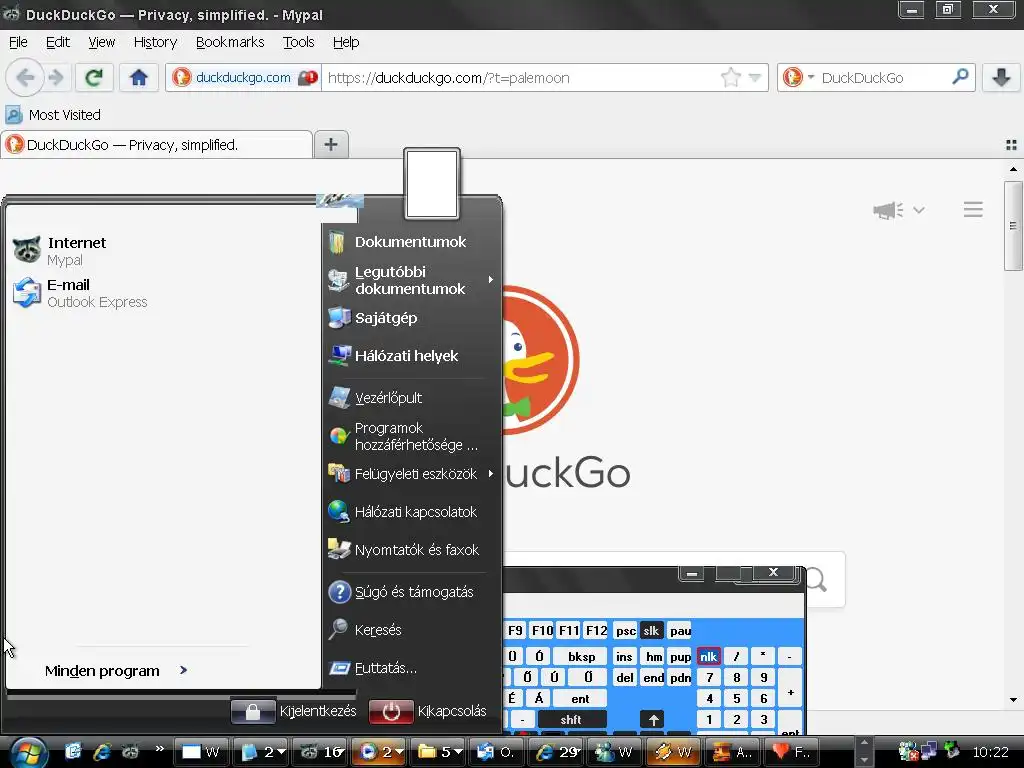
Task: Open Sajátgép (My Computer)
Action: (372, 318)
